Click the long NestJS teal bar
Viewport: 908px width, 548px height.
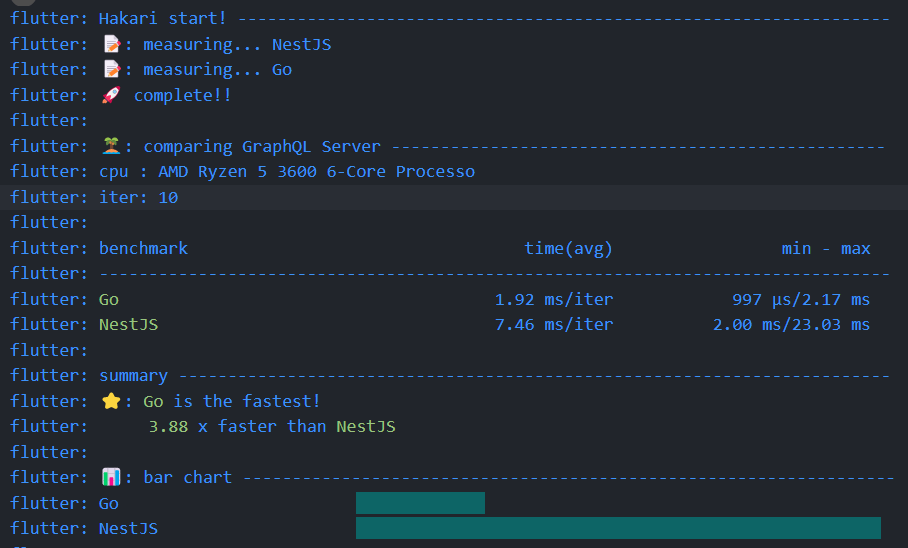pyautogui.click(x=618, y=528)
